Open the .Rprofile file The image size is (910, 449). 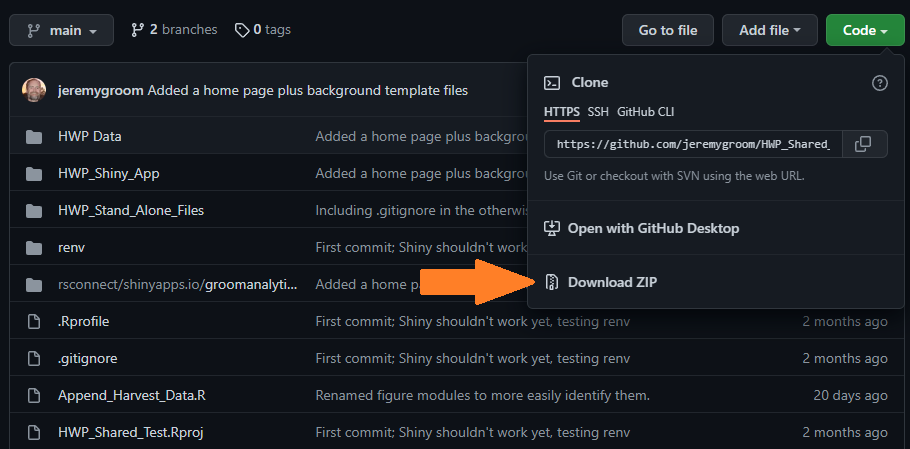click(84, 321)
